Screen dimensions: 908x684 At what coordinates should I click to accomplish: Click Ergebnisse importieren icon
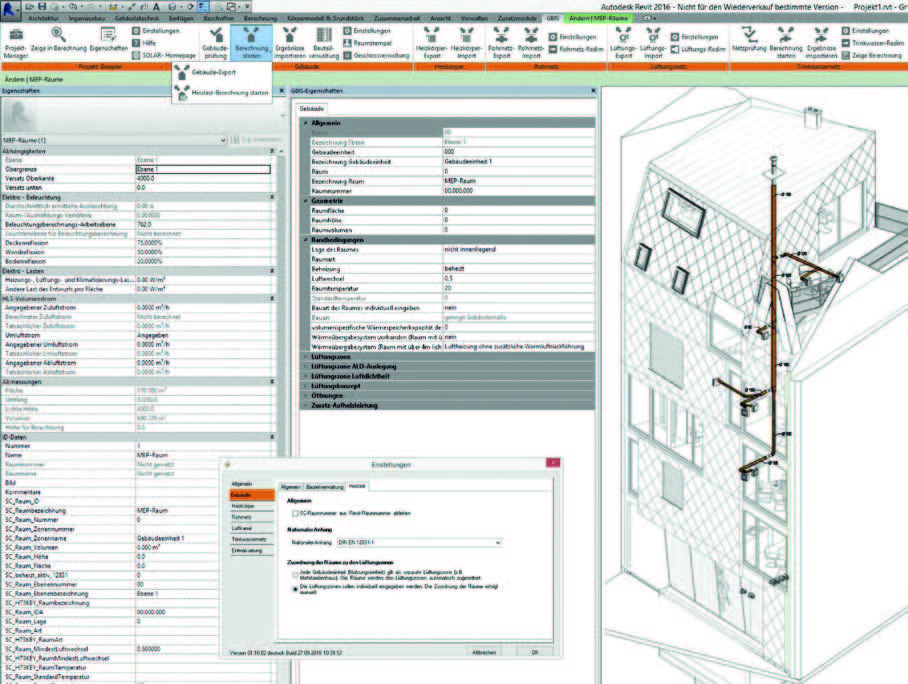pos(290,35)
